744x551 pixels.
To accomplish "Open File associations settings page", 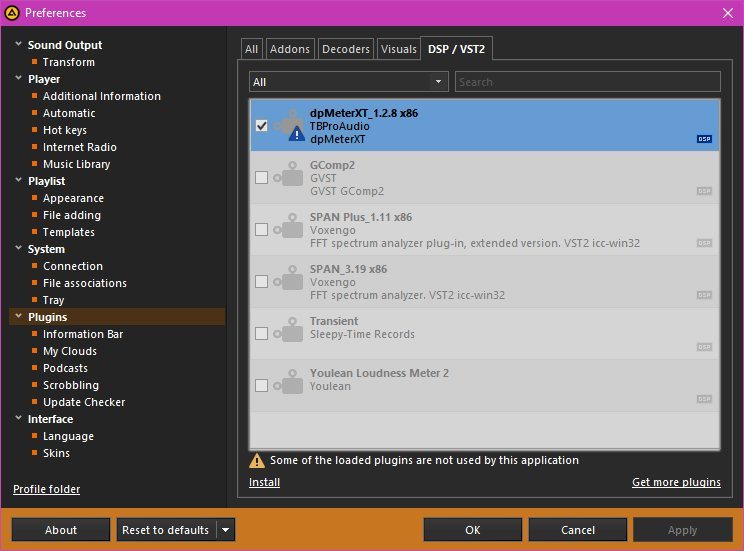I will pyautogui.click(x=85, y=283).
